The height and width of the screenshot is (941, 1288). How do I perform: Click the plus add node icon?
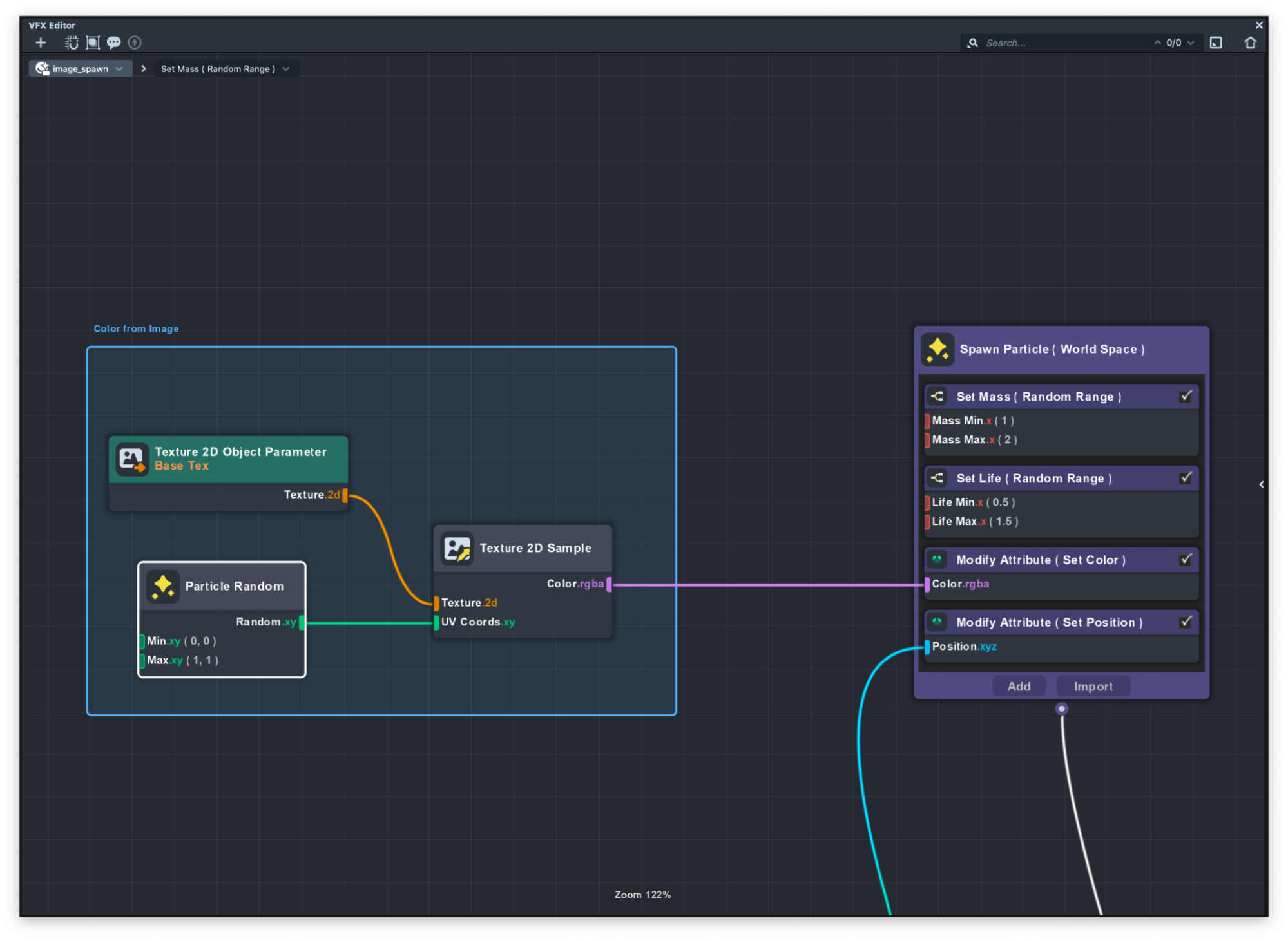(41, 43)
